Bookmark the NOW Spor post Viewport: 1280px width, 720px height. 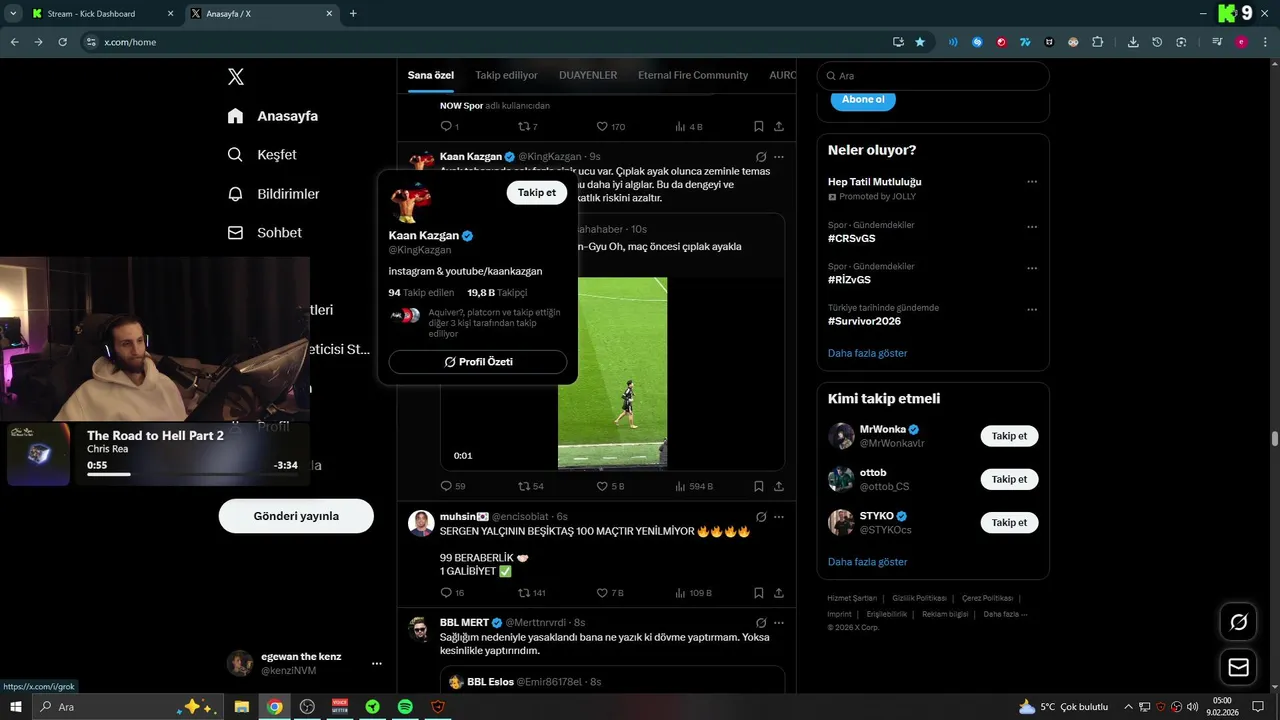coord(759,127)
